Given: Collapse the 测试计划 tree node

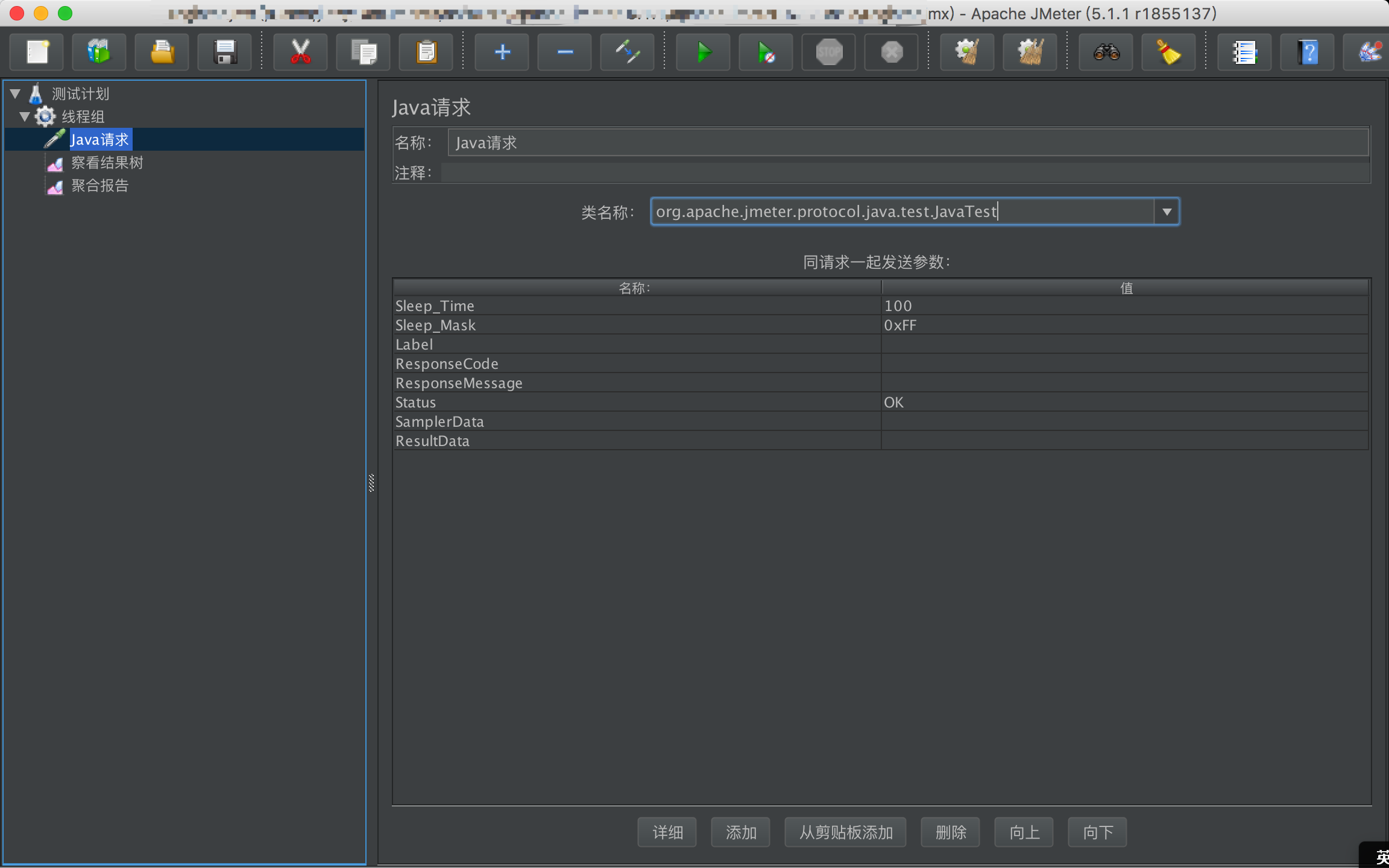Looking at the screenshot, I should tap(16, 93).
